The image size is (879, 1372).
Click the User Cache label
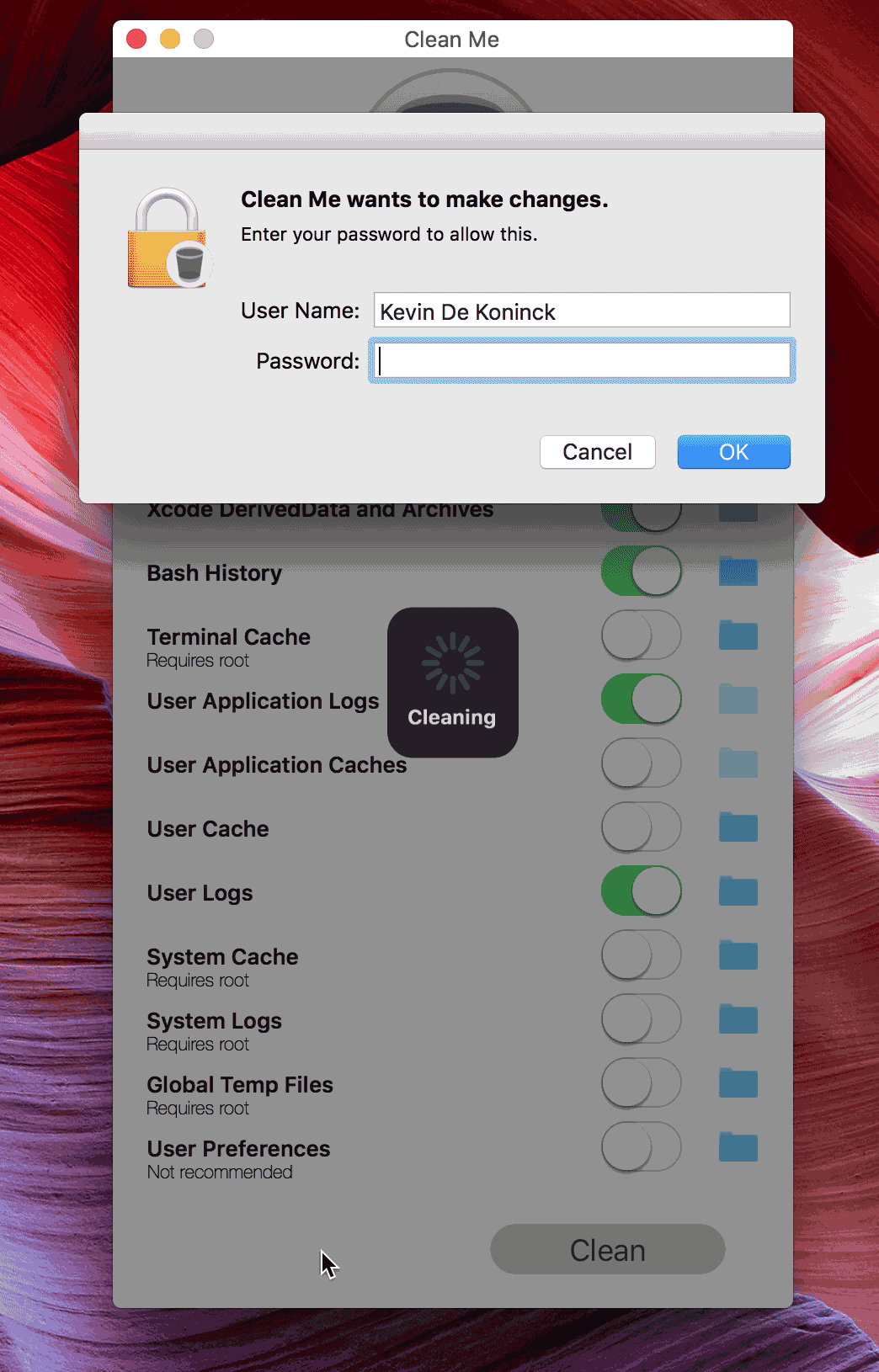[x=208, y=829]
